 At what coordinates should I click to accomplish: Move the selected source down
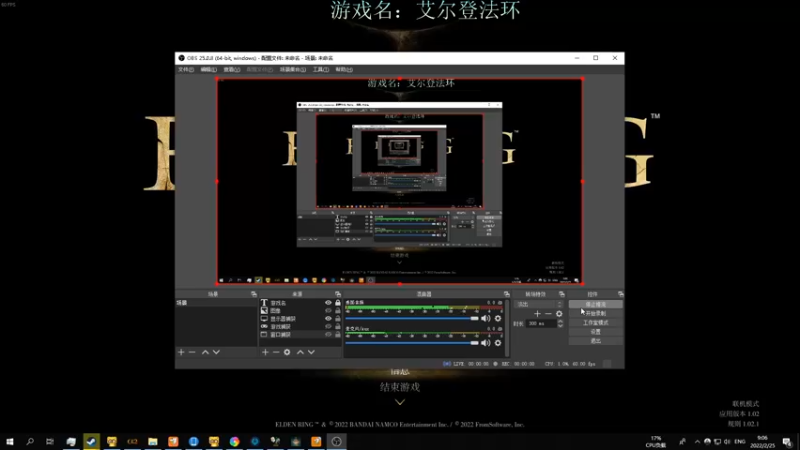point(311,352)
